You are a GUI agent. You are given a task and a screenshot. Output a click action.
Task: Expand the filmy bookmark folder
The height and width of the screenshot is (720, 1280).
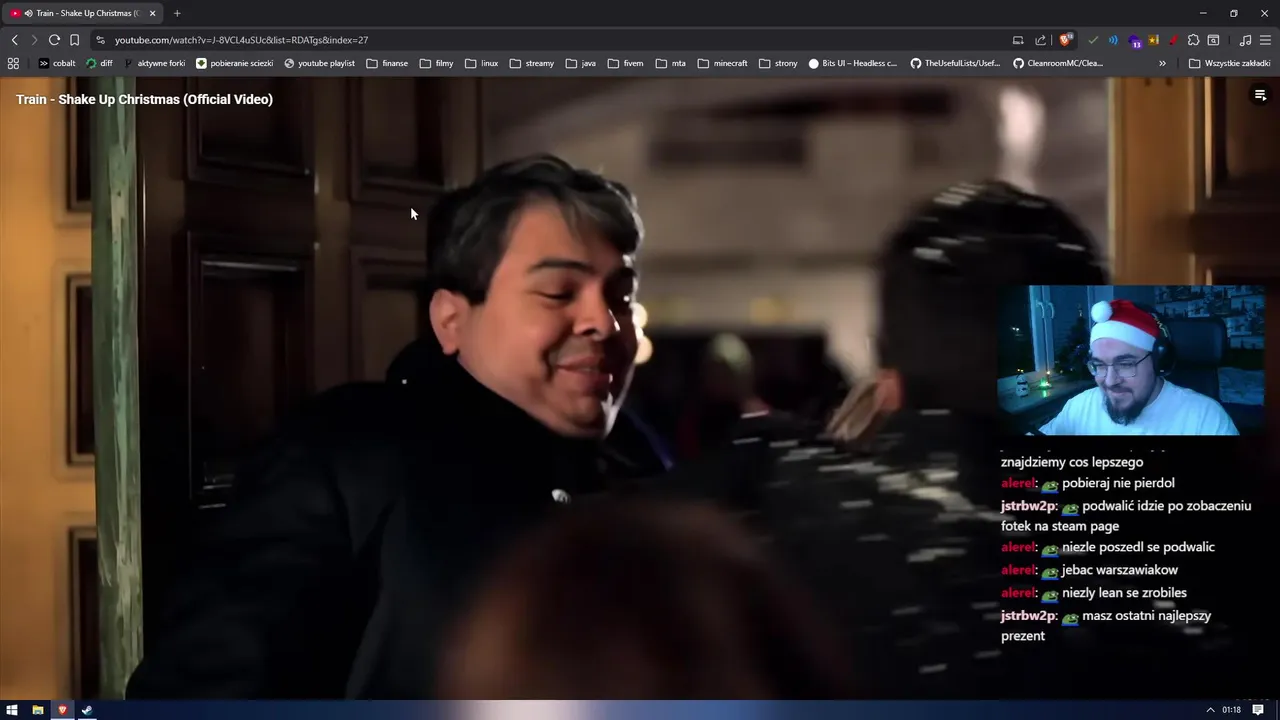tap(436, 63)
